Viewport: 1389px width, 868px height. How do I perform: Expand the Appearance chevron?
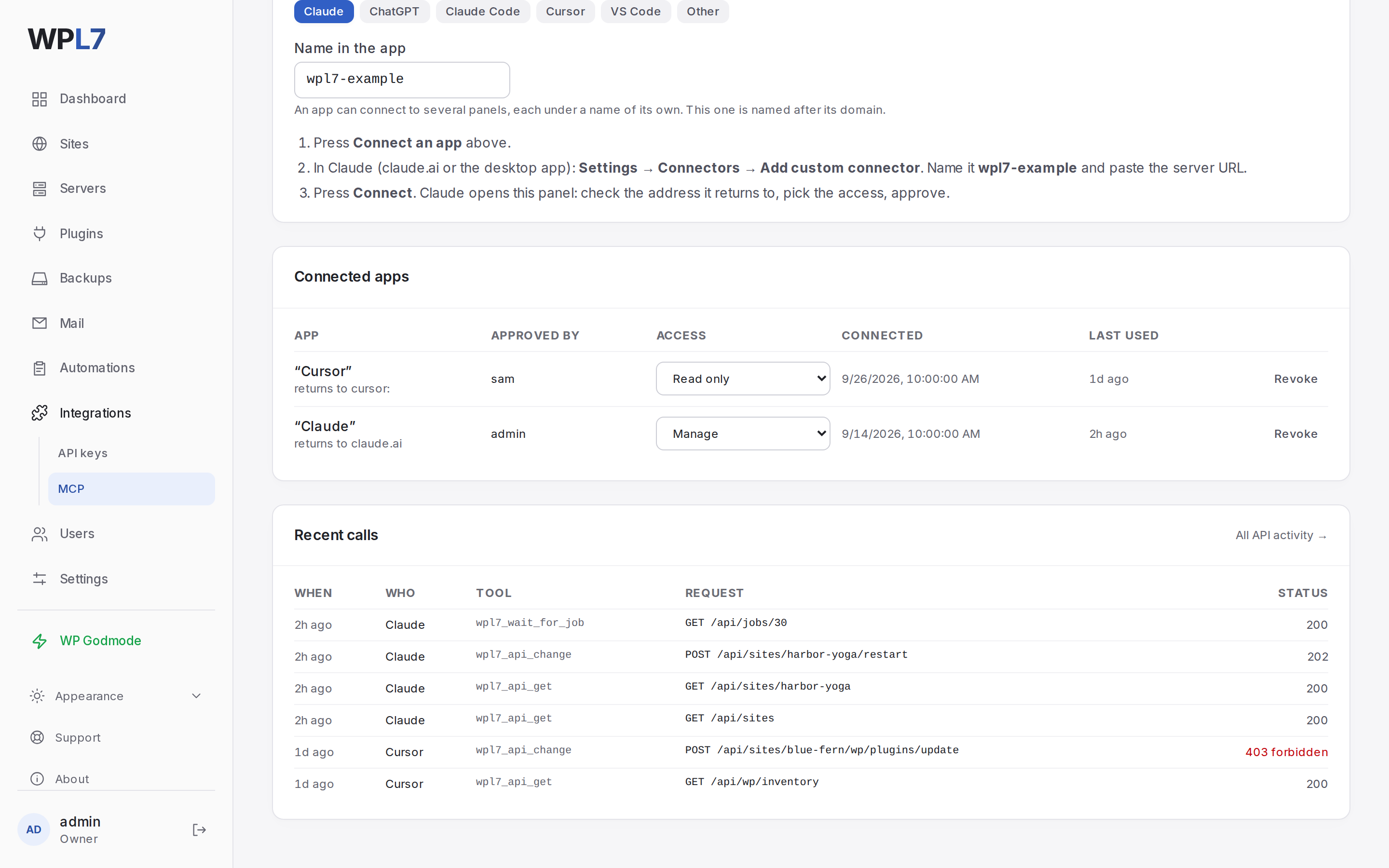196,696
